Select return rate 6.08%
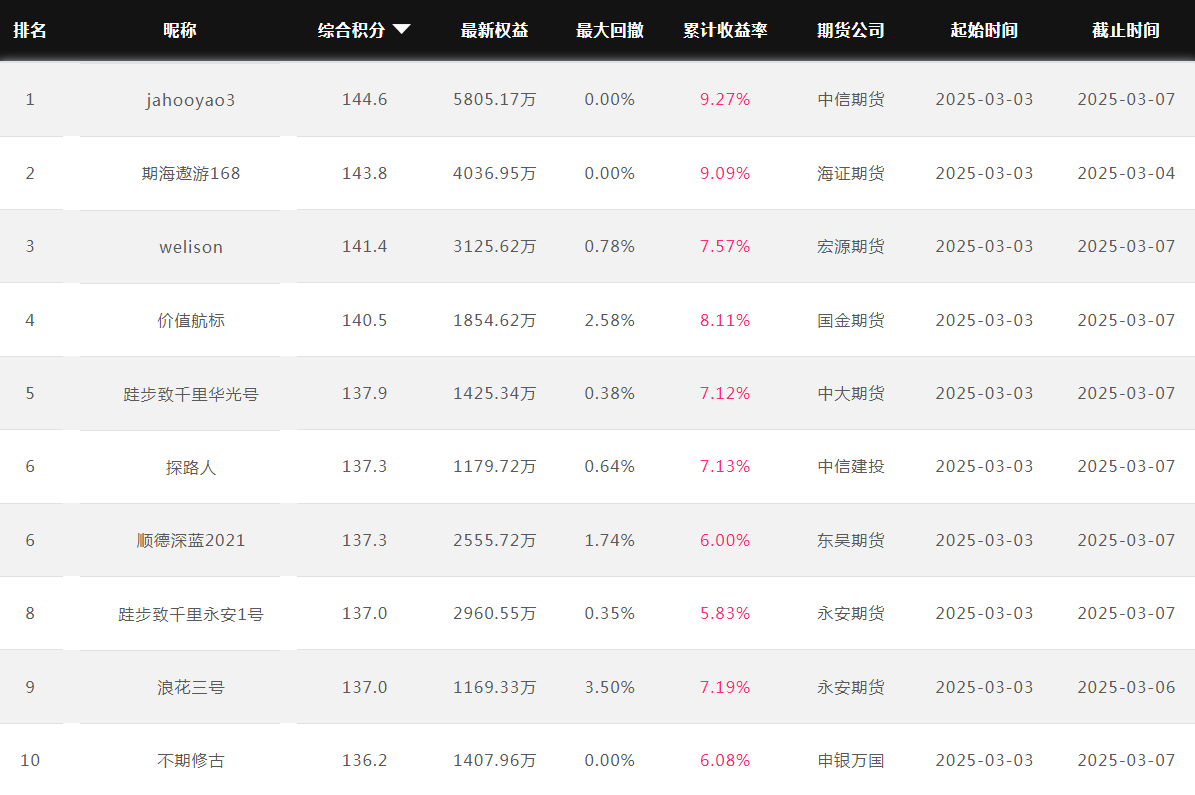The width and height of the screenshot is (1195, 795). point(725,761)
